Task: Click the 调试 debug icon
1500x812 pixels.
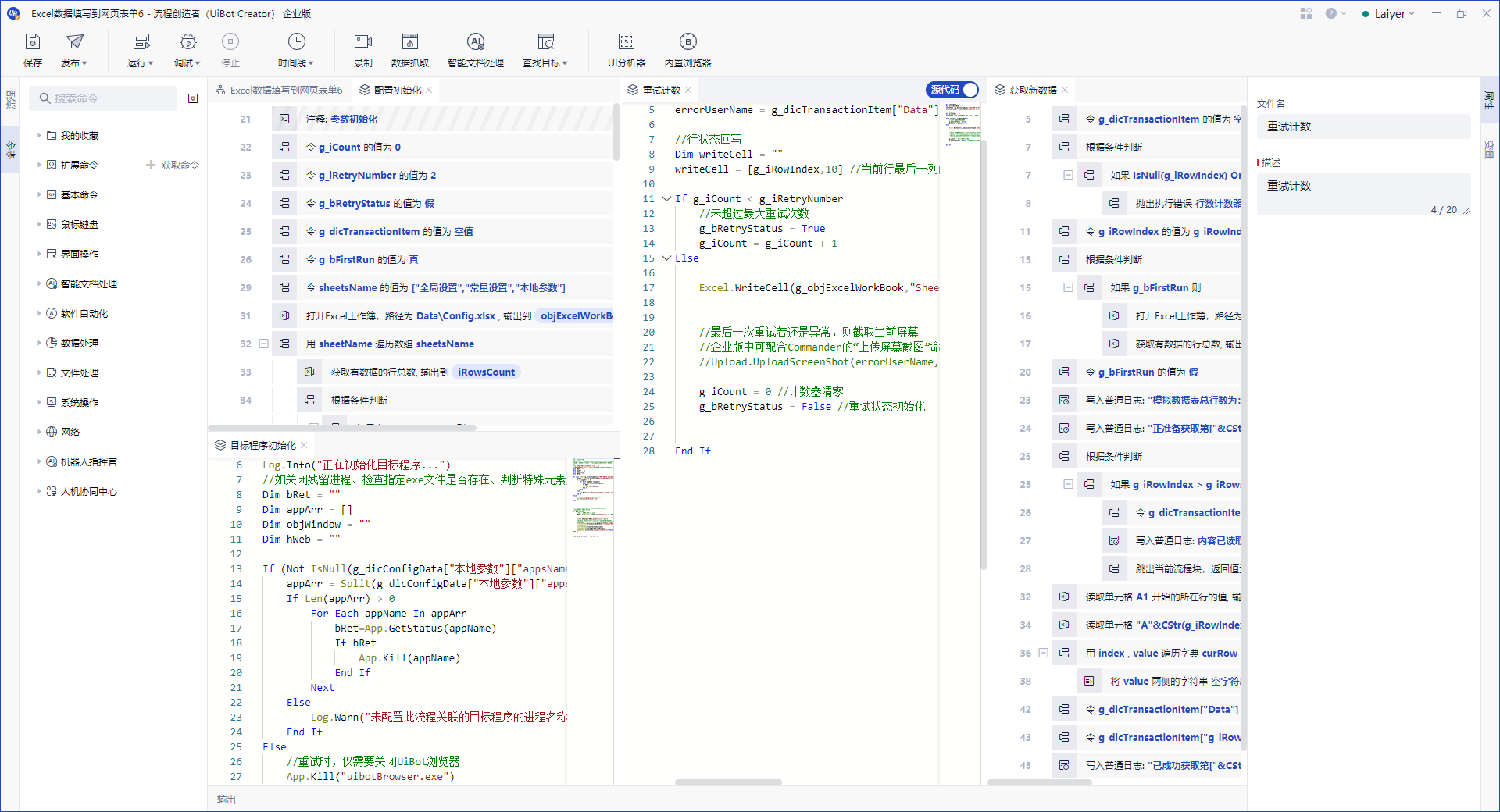Action: [187, 42]
